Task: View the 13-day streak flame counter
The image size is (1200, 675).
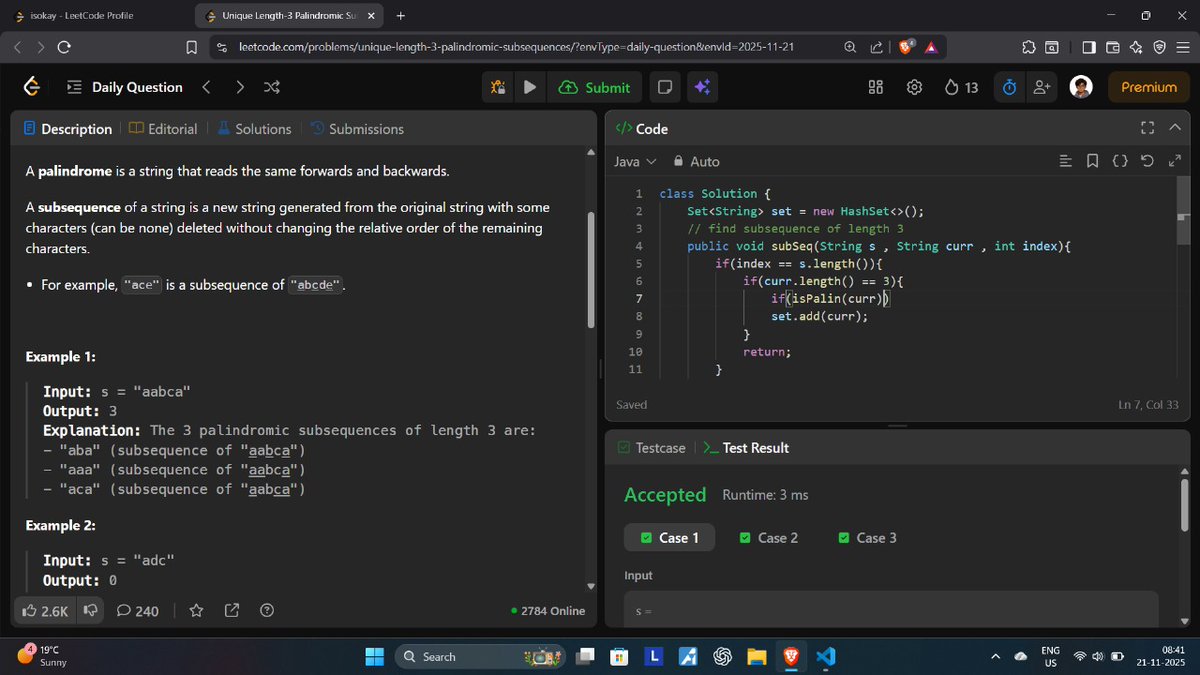Action: (961, 87)
